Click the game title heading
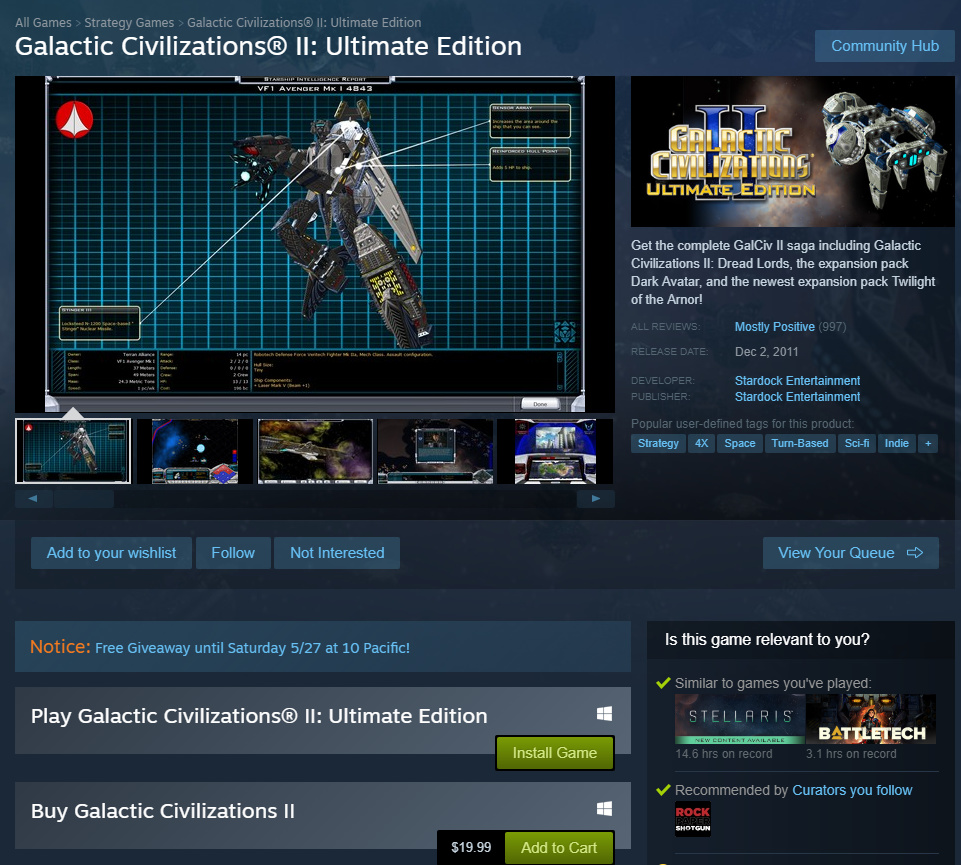 coord(268,47)
